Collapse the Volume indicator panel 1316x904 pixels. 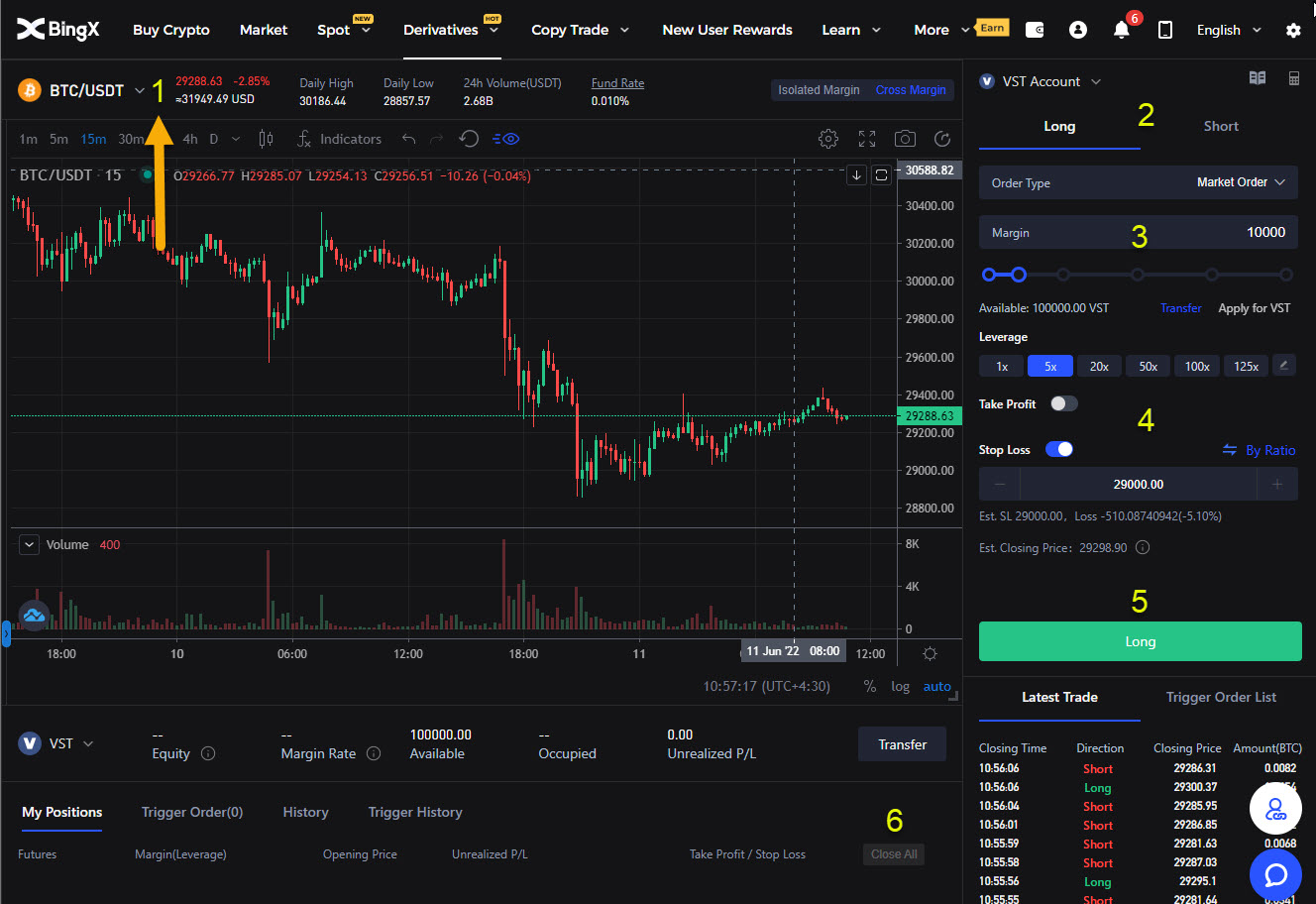[30, 544]
